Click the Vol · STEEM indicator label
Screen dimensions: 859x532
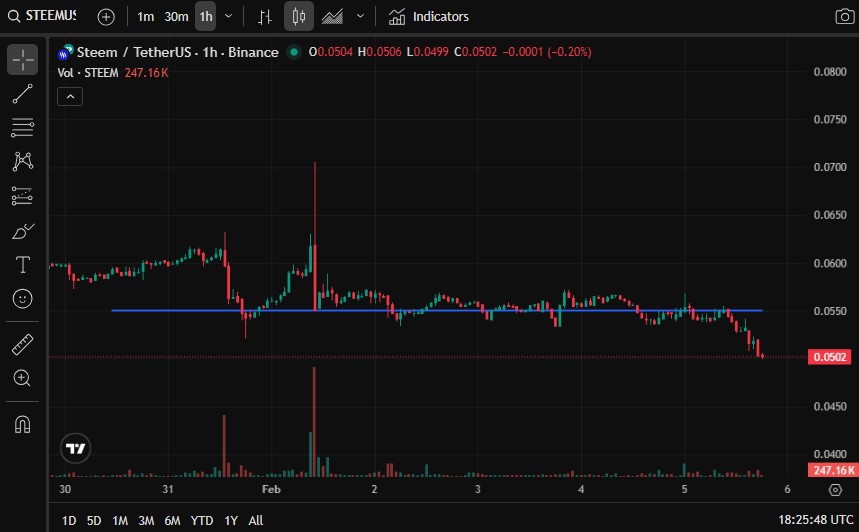tap(88, 73)
